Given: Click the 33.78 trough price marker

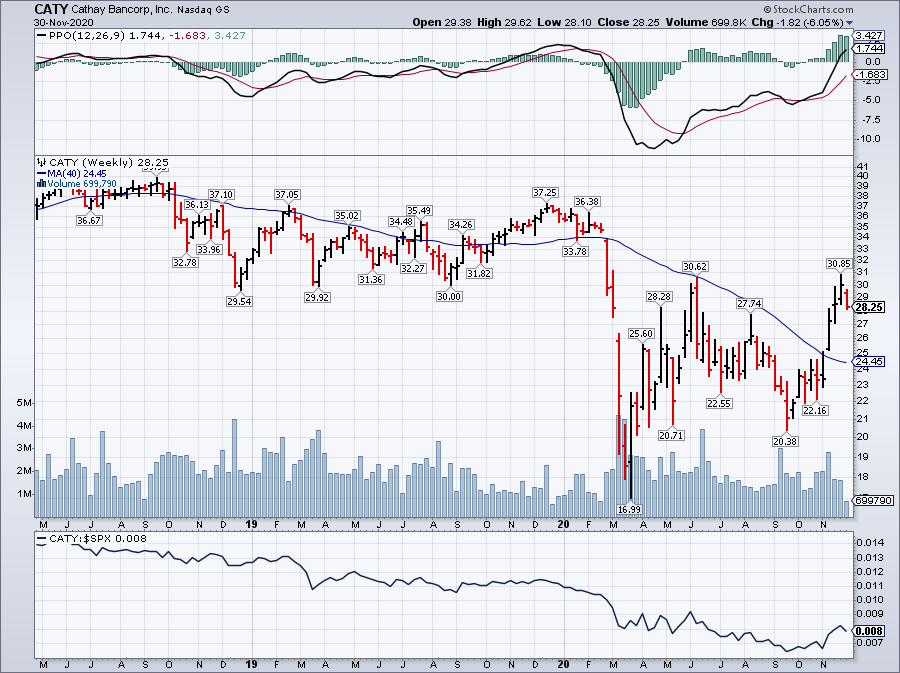Looking at the screenshot, I should 575,251.
